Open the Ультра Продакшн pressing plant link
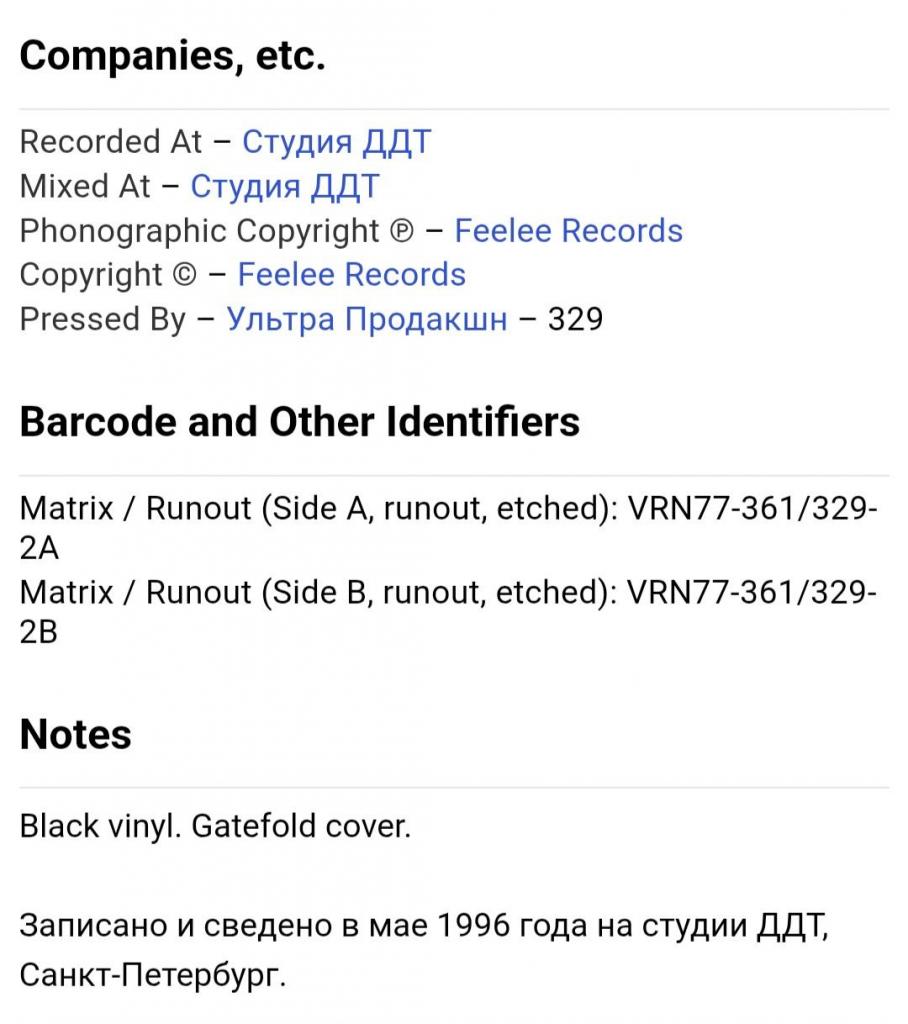The height and width of the screenshot is (1024, 908). point(366,319)
